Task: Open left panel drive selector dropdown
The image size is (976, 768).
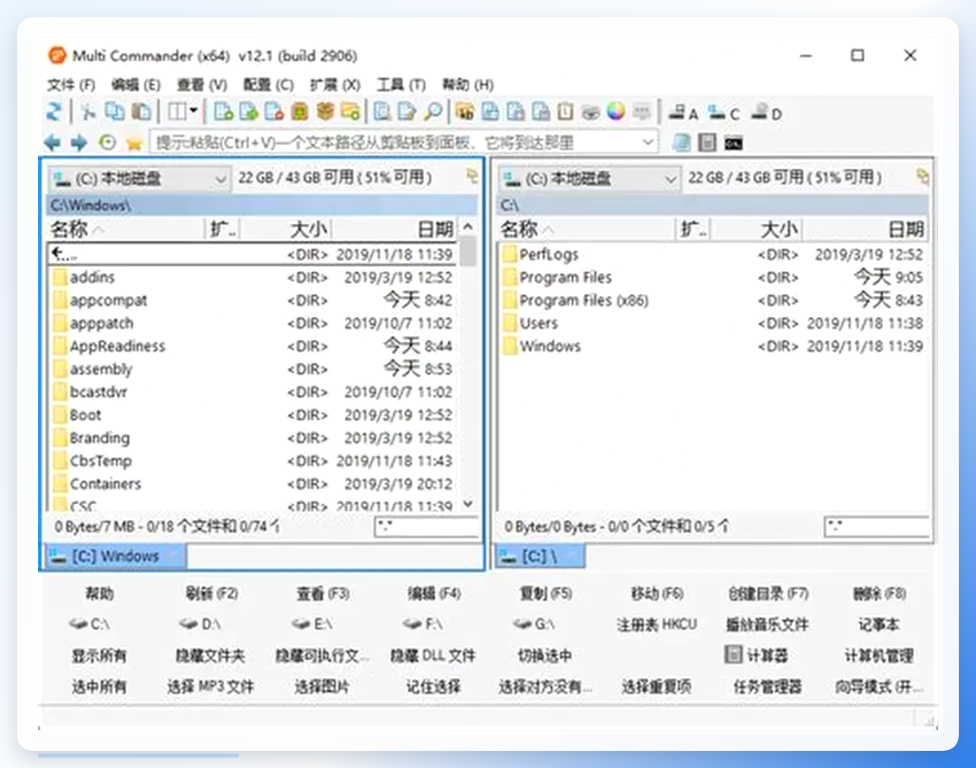Action: coord(139,179)
